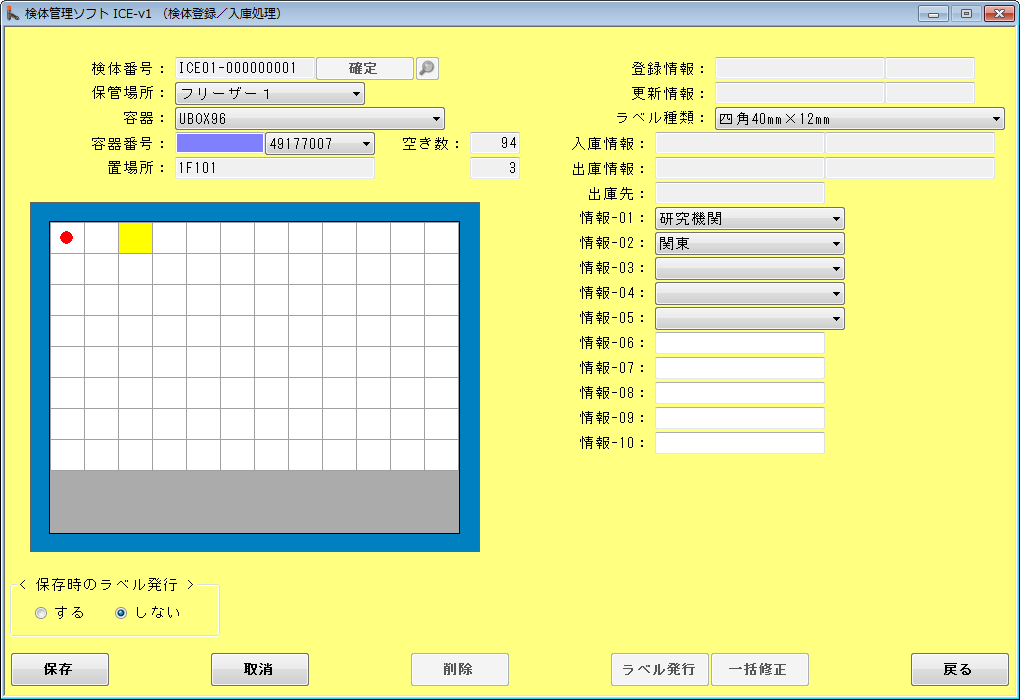Click the 情報-10 text field
1020x700 pixels.
point(740,443)
